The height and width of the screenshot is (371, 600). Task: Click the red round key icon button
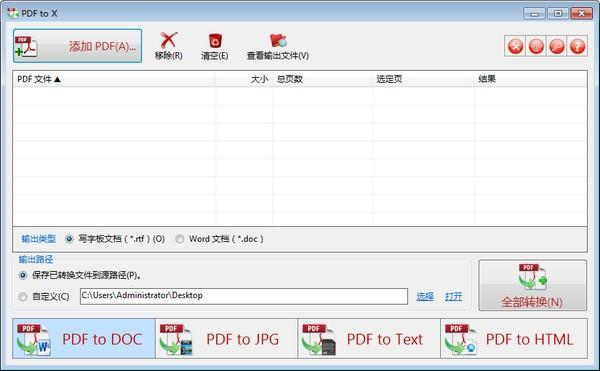click(556, 46)
